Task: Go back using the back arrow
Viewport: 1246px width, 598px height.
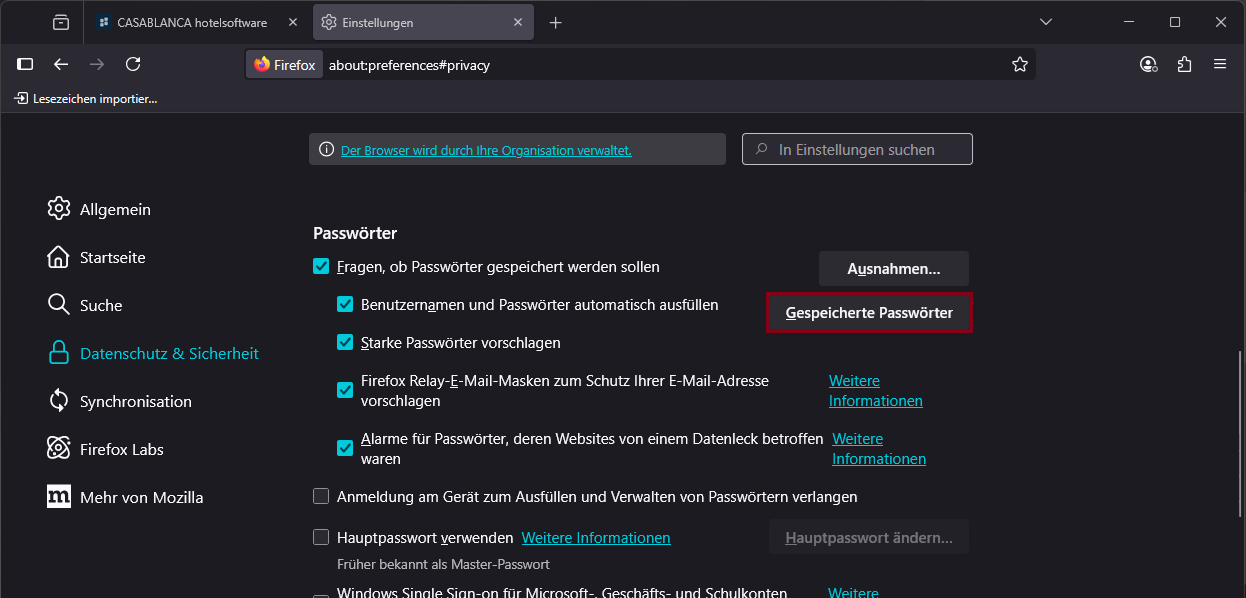Action: tap(61, 64)
